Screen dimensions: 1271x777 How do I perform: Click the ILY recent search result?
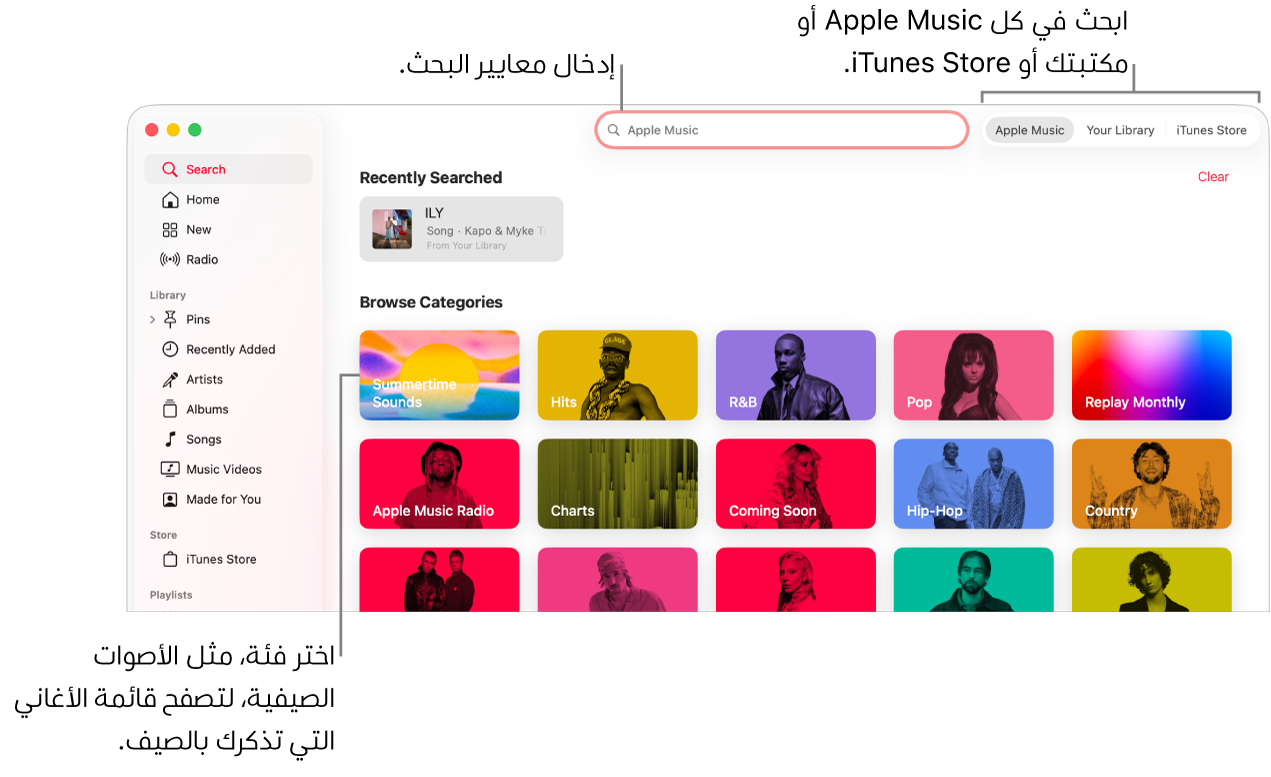(461, 228)
